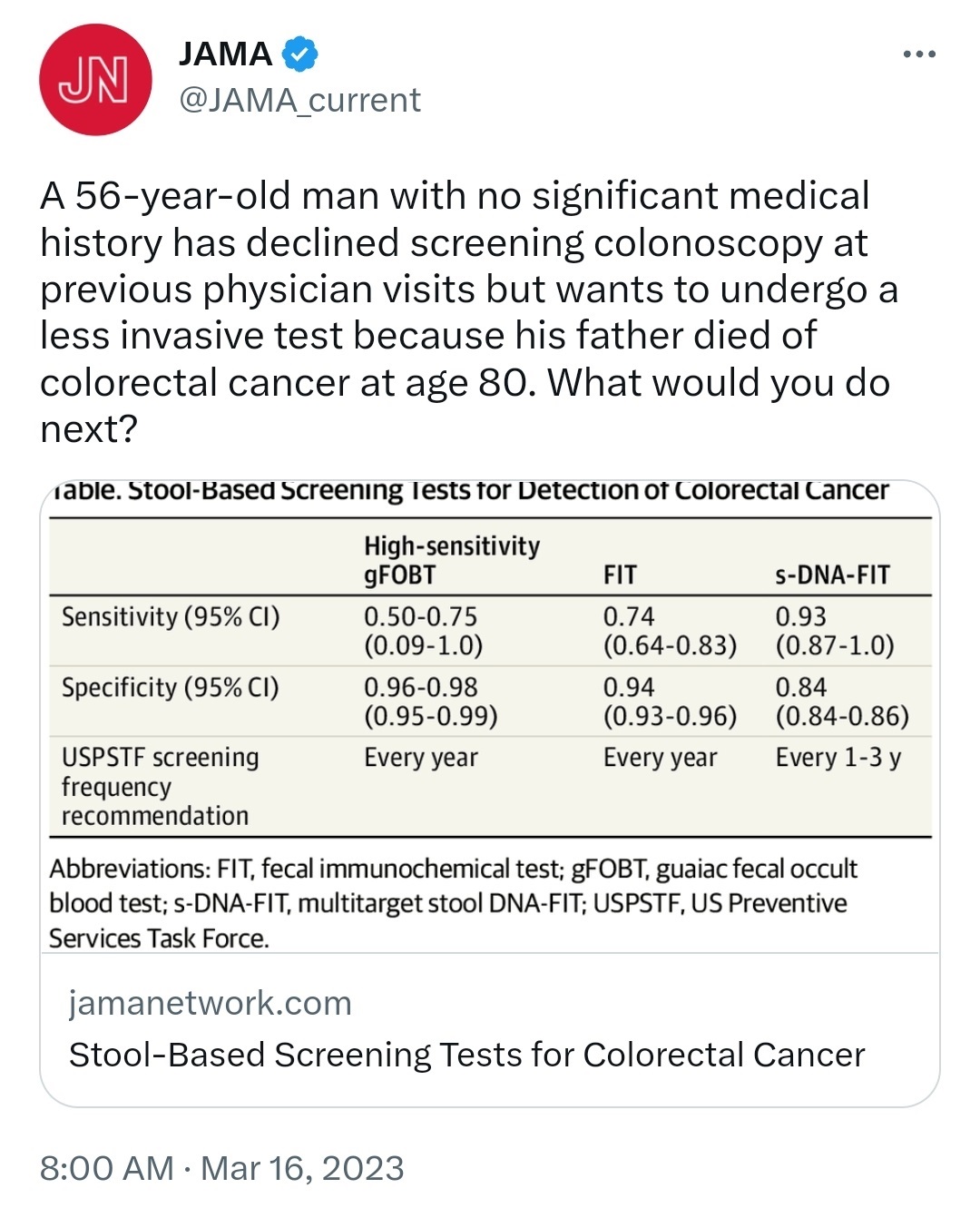Image resolution: width=980 pixels, height=1208 pixels.
Task: Click the Abbreviations footnote below the table
Action: [454, 903]
